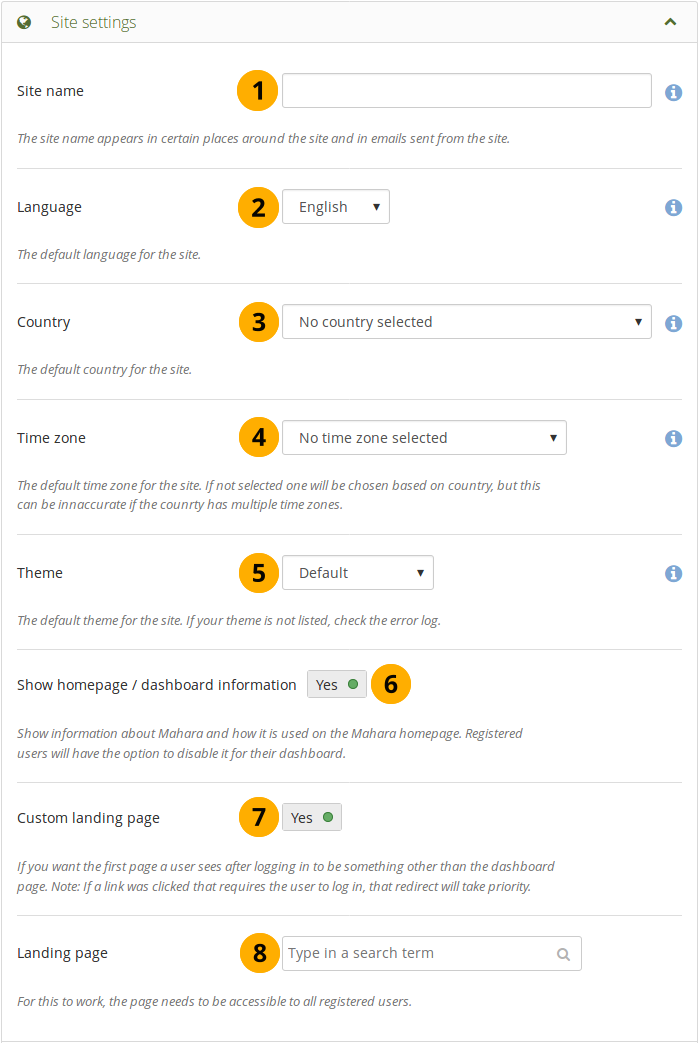Click into the Site name text field

466,91
